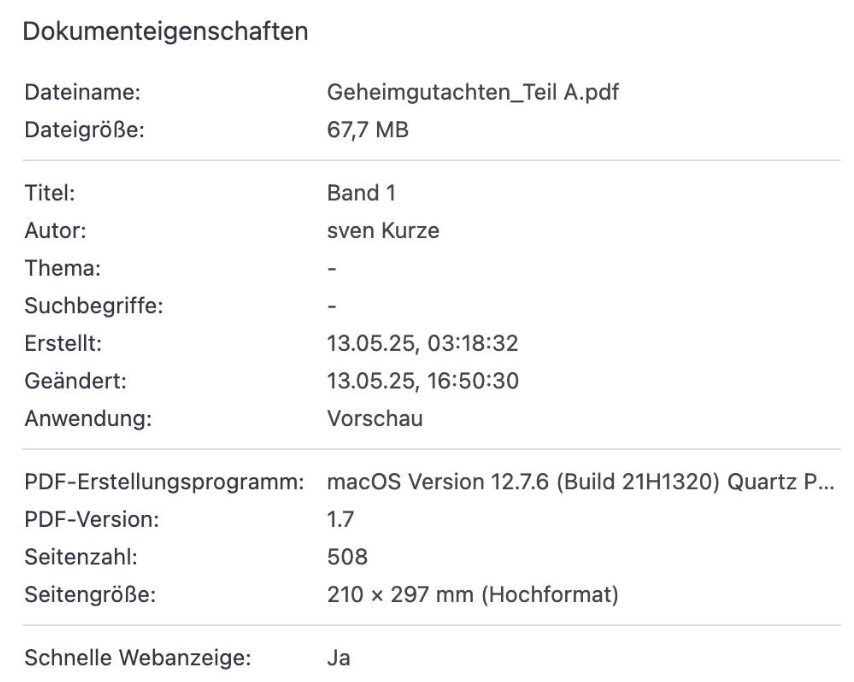This screenshot has height=682, width=854.
Task: Click the Seitengröße: label
Action: click(x=90, y=594)
